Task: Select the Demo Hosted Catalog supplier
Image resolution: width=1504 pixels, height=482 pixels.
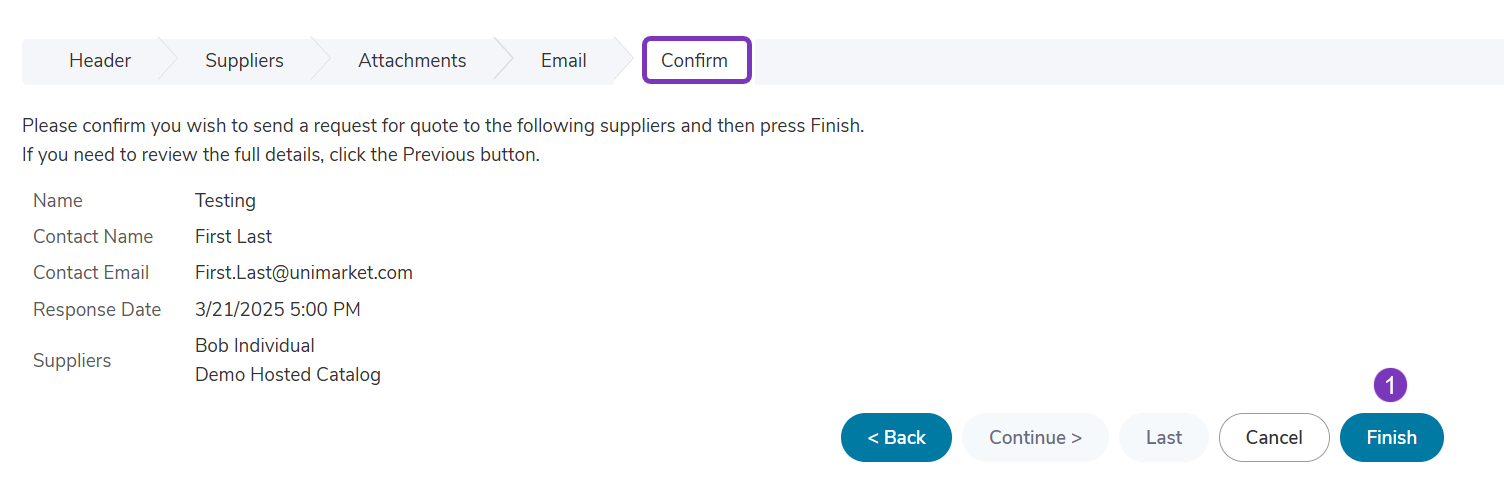Action: pos(288,375)
